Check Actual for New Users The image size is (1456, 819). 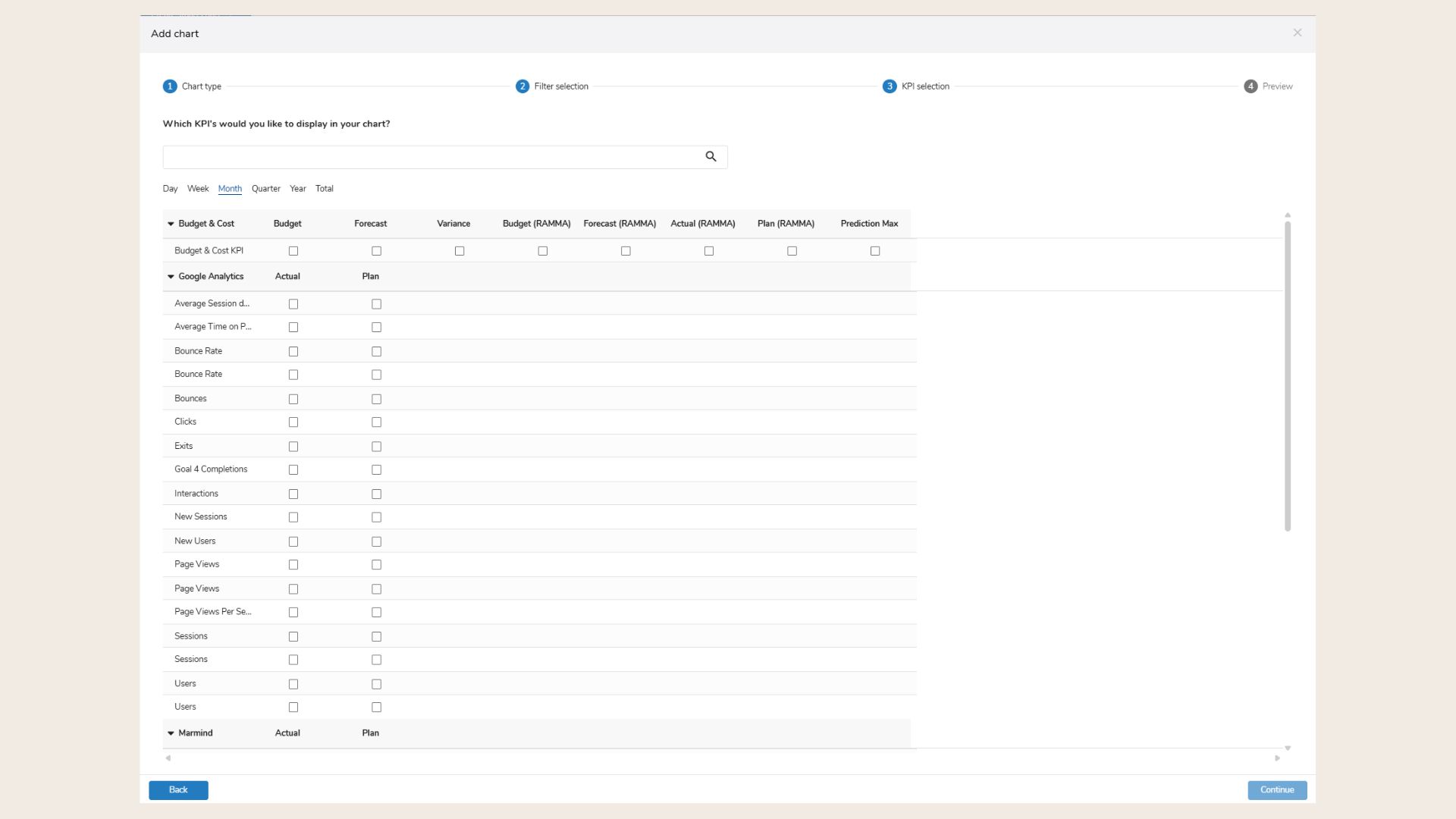pos(293,541)
